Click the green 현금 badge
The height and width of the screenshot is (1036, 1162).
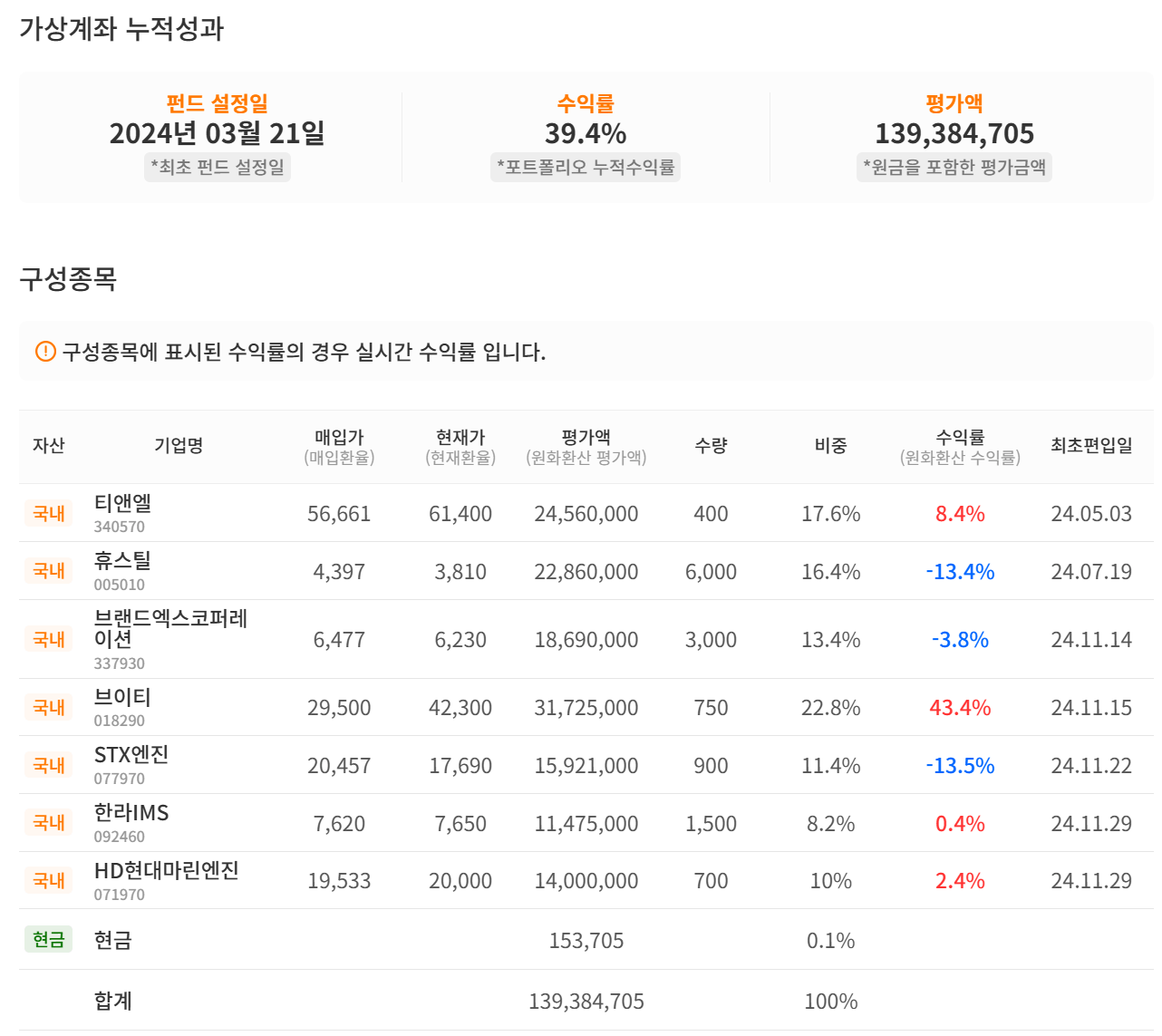(x=49, y=940)
